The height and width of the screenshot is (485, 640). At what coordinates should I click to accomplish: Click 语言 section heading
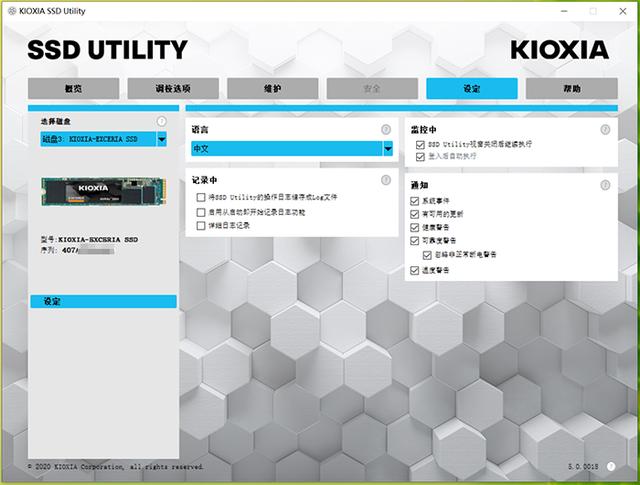point(200,130)
